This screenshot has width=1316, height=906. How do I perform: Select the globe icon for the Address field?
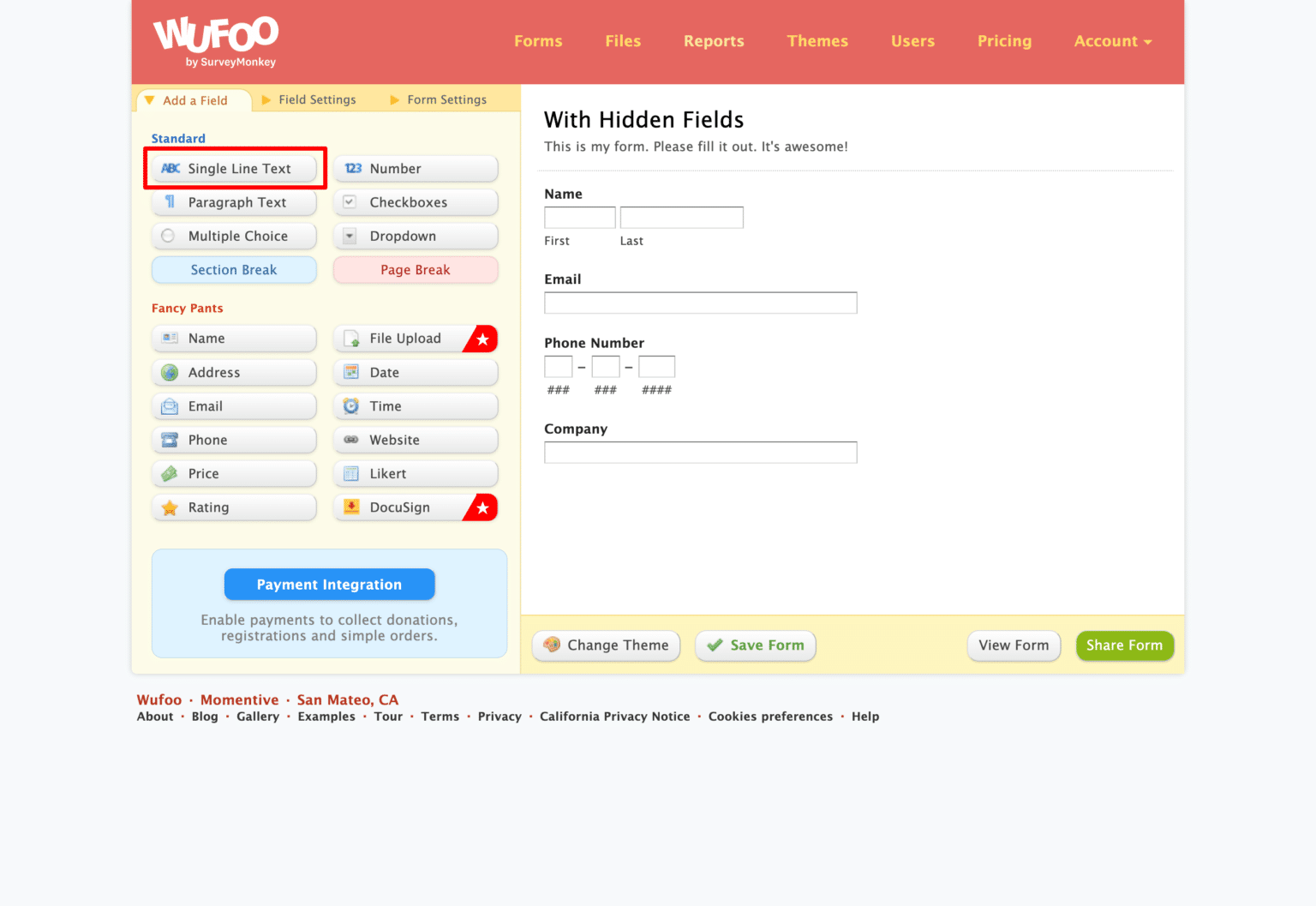point(168,372)
